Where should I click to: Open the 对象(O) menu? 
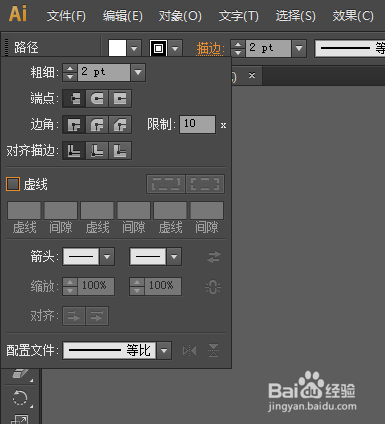180,16
